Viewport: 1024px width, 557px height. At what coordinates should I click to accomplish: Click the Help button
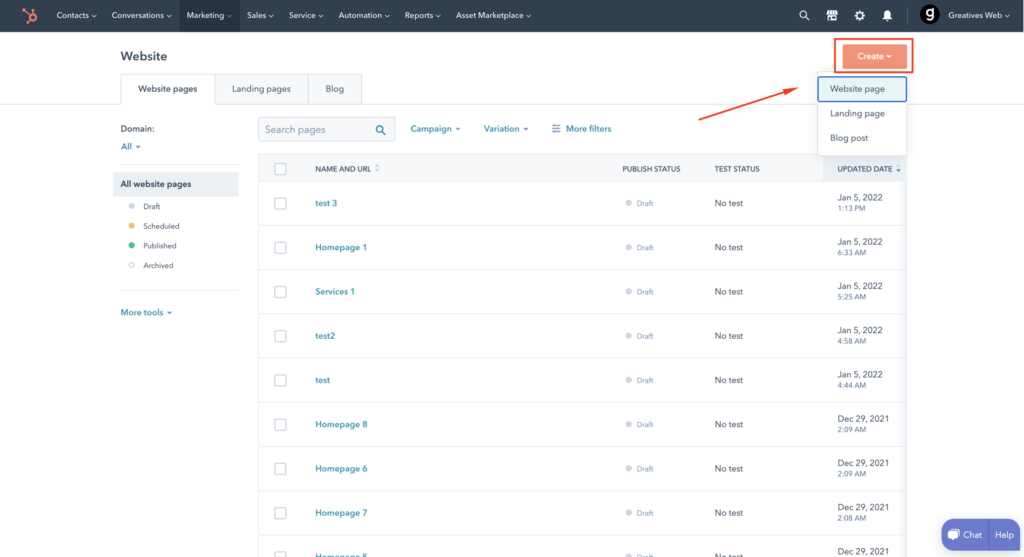(x=1004, y=535)
